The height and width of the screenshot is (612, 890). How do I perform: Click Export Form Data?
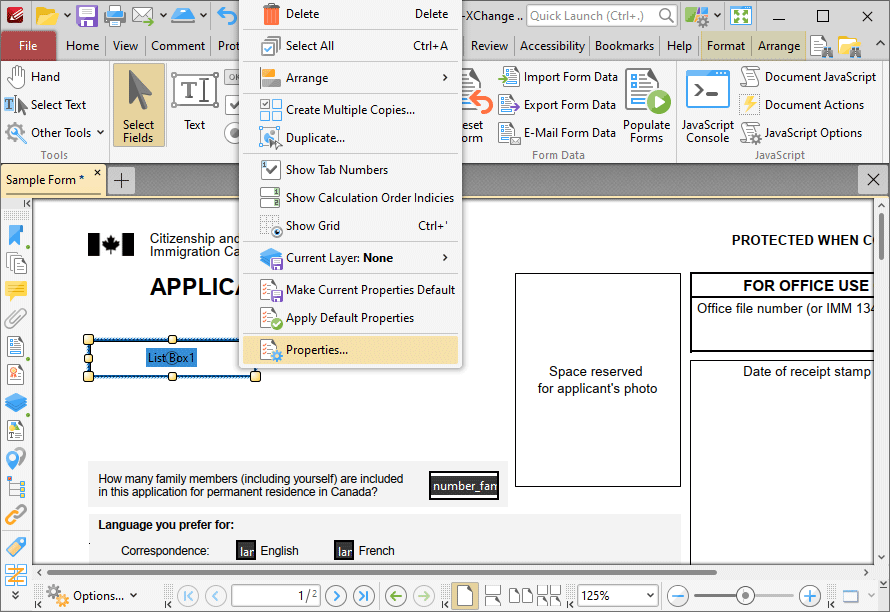[x=557, y=104]
